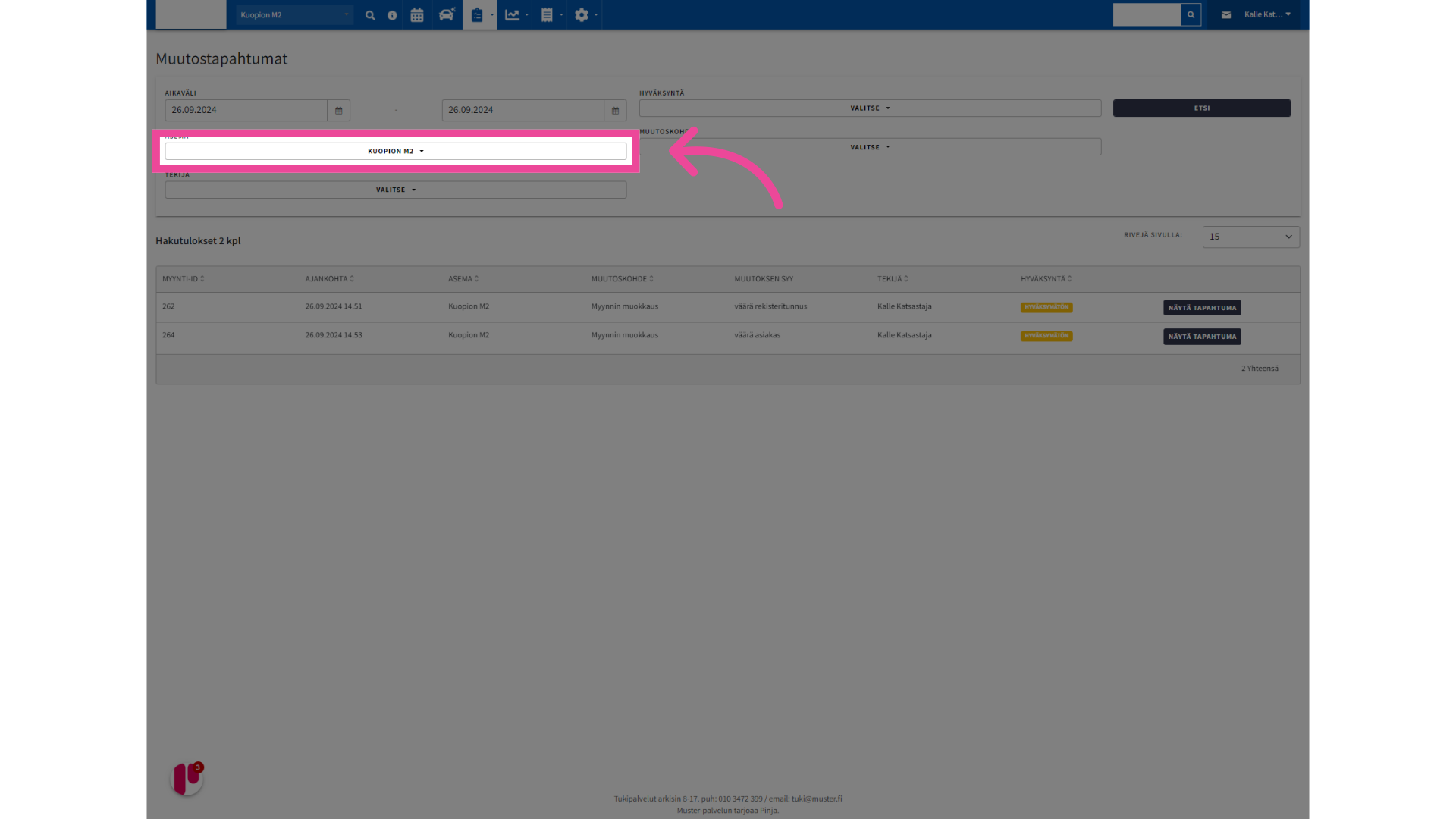The height and width of the screenshot is (819, 1456).
Task: Open the Asema Kuopion M2 dropdown
Action: 396,151
